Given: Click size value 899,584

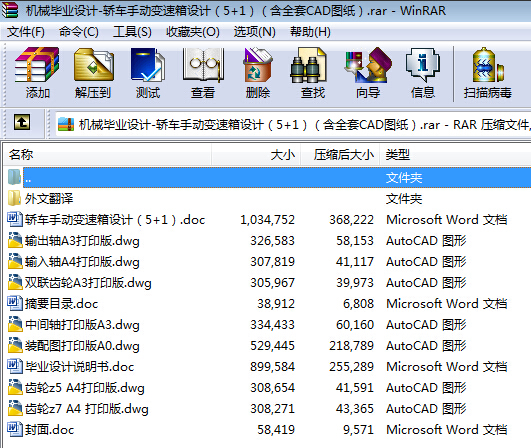Looking at the screenshot, I should pos(272,367).
